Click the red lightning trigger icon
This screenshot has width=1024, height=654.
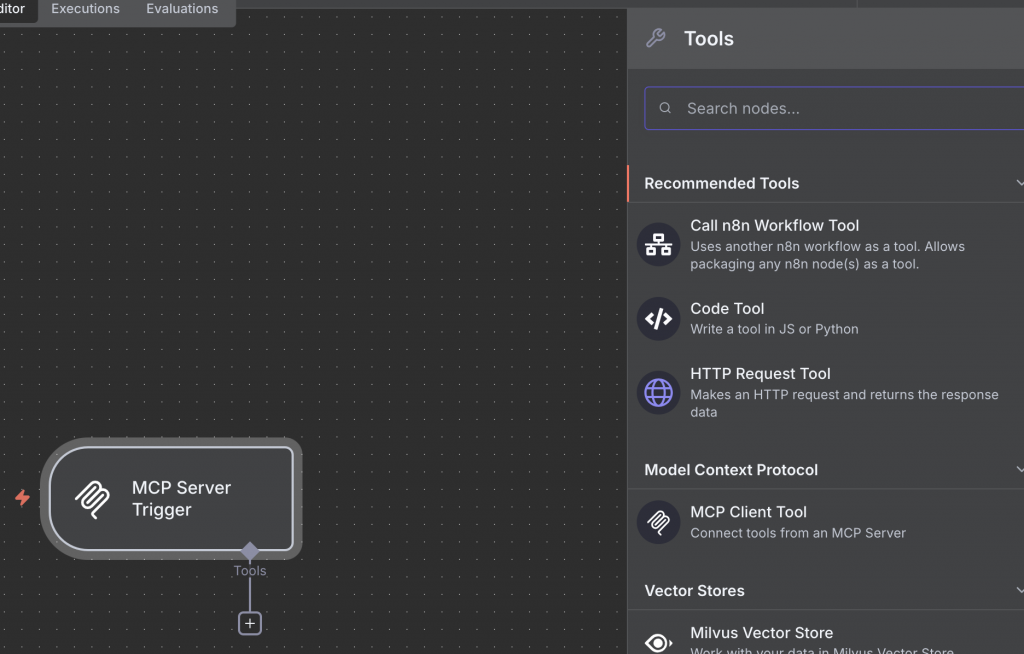[x=22, y=498]
